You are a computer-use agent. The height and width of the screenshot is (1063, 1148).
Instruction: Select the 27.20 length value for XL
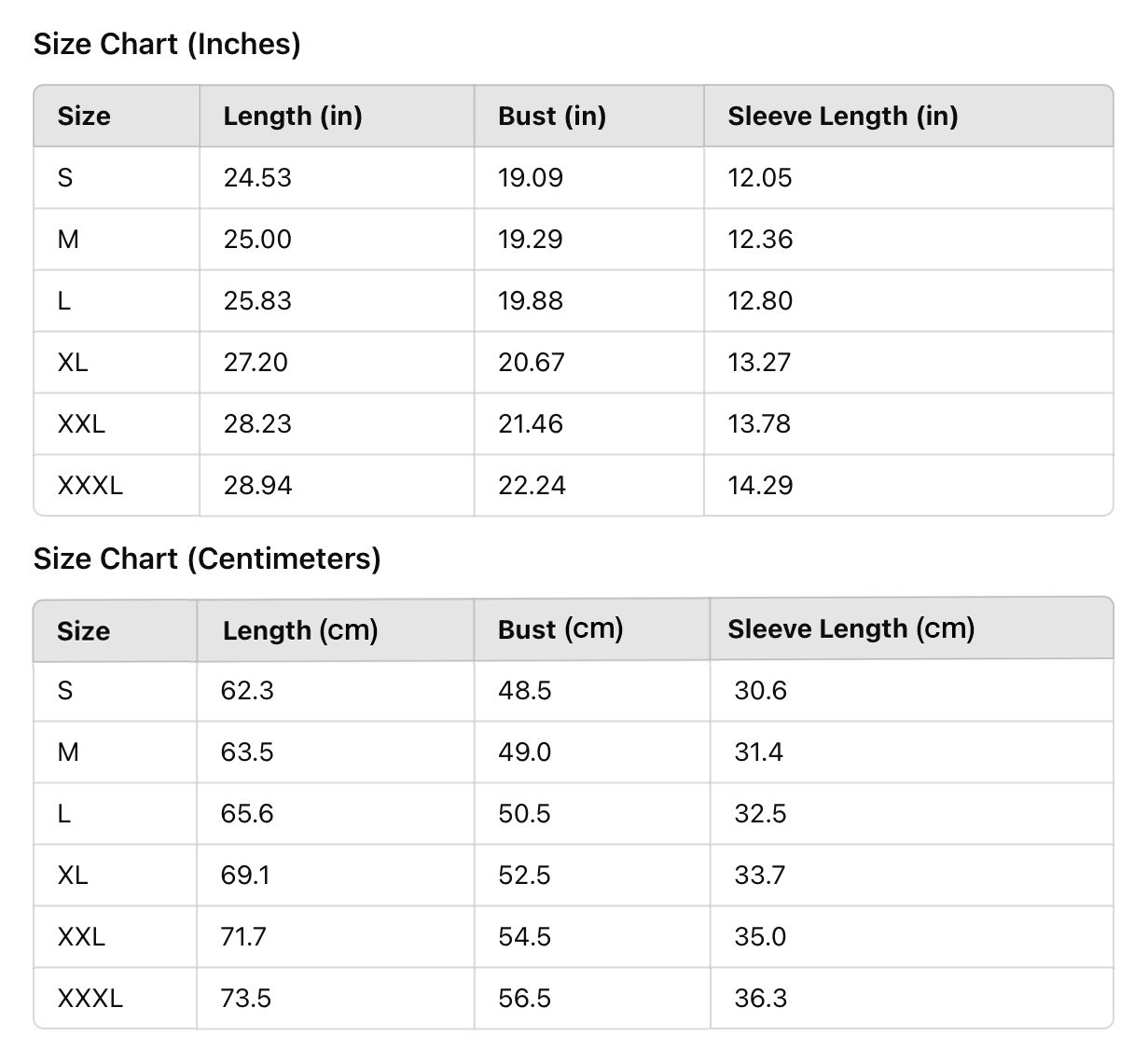click(256, 362)
